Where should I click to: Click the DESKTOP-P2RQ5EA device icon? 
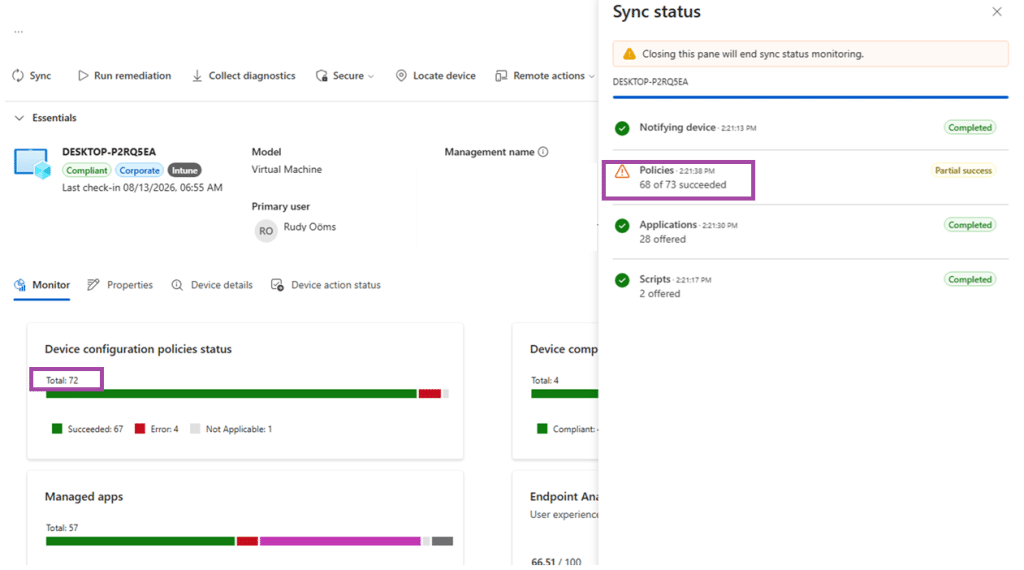32,163
